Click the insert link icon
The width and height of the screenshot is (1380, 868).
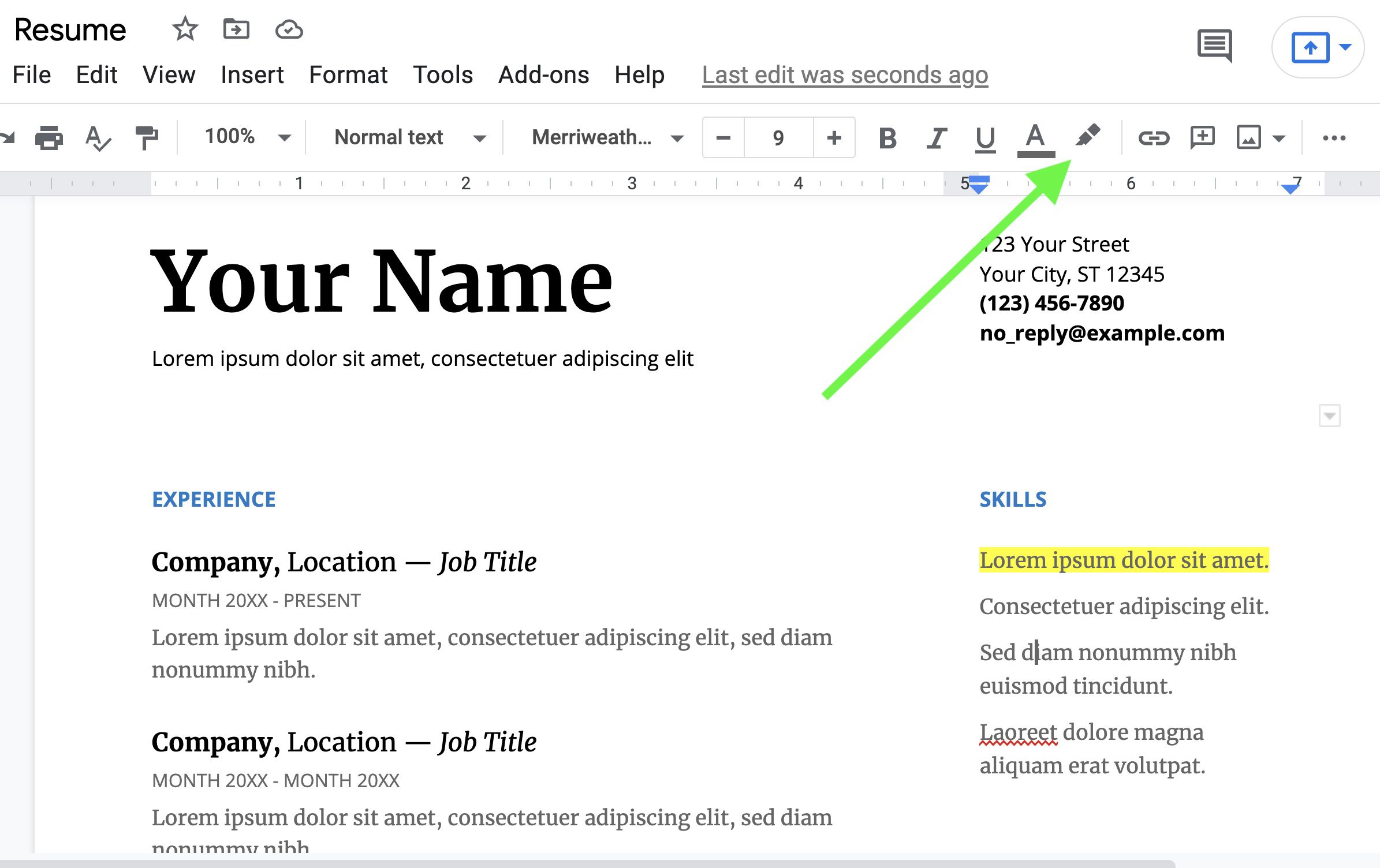[x=1154, y=138]
